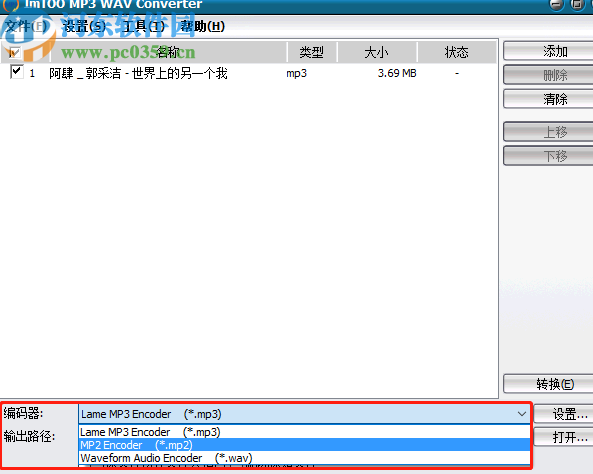
Task: Open the 文件(F) menu
Action: [x=26, y=26]
